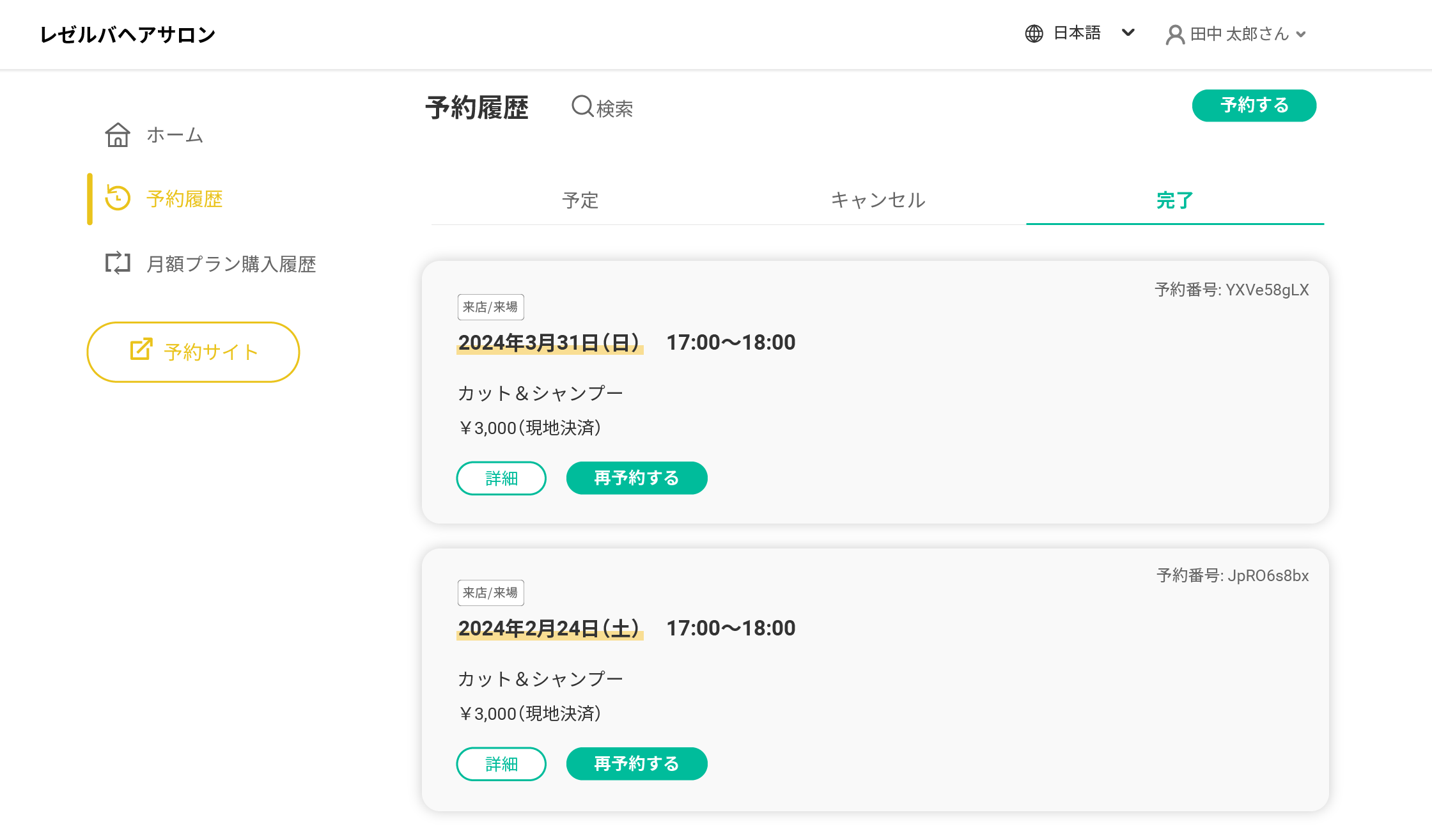Expand the 日本語 language dropdown chevron
1432x840 pixels.
[1128, 33]
